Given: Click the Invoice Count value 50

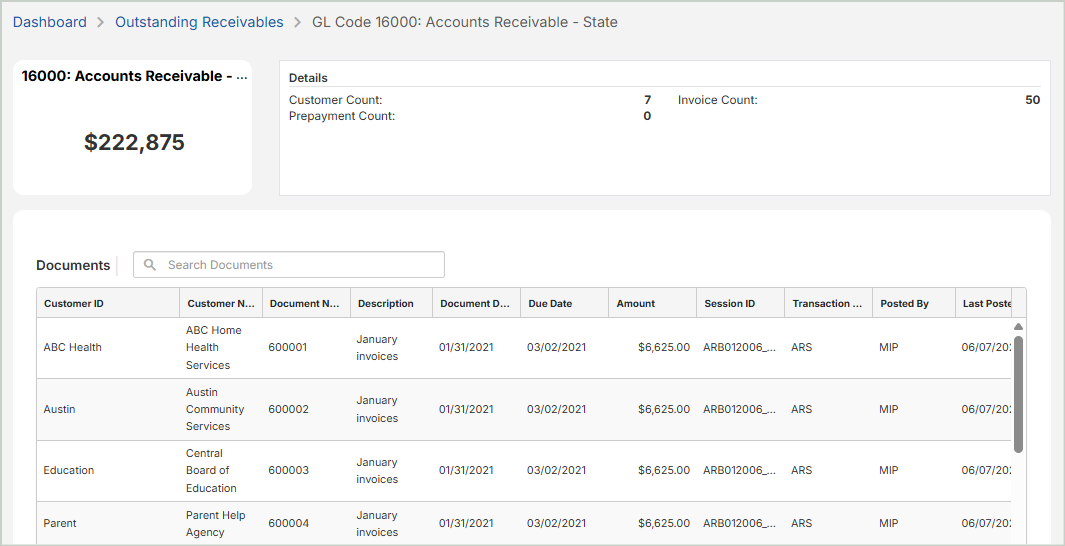Looking at the screenshot, I should [x=1032, y=100].
